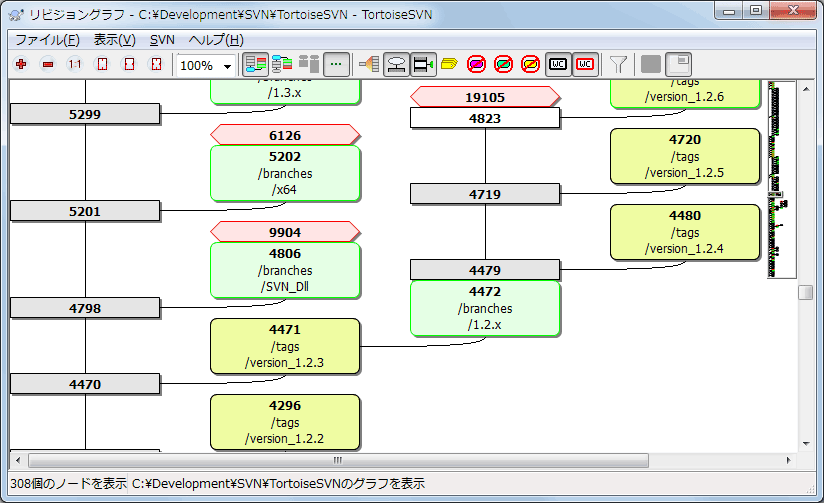Viewport: 824px width, 503px height.
Task: Click the yellow fold tags icon
Action: point(449,65)
